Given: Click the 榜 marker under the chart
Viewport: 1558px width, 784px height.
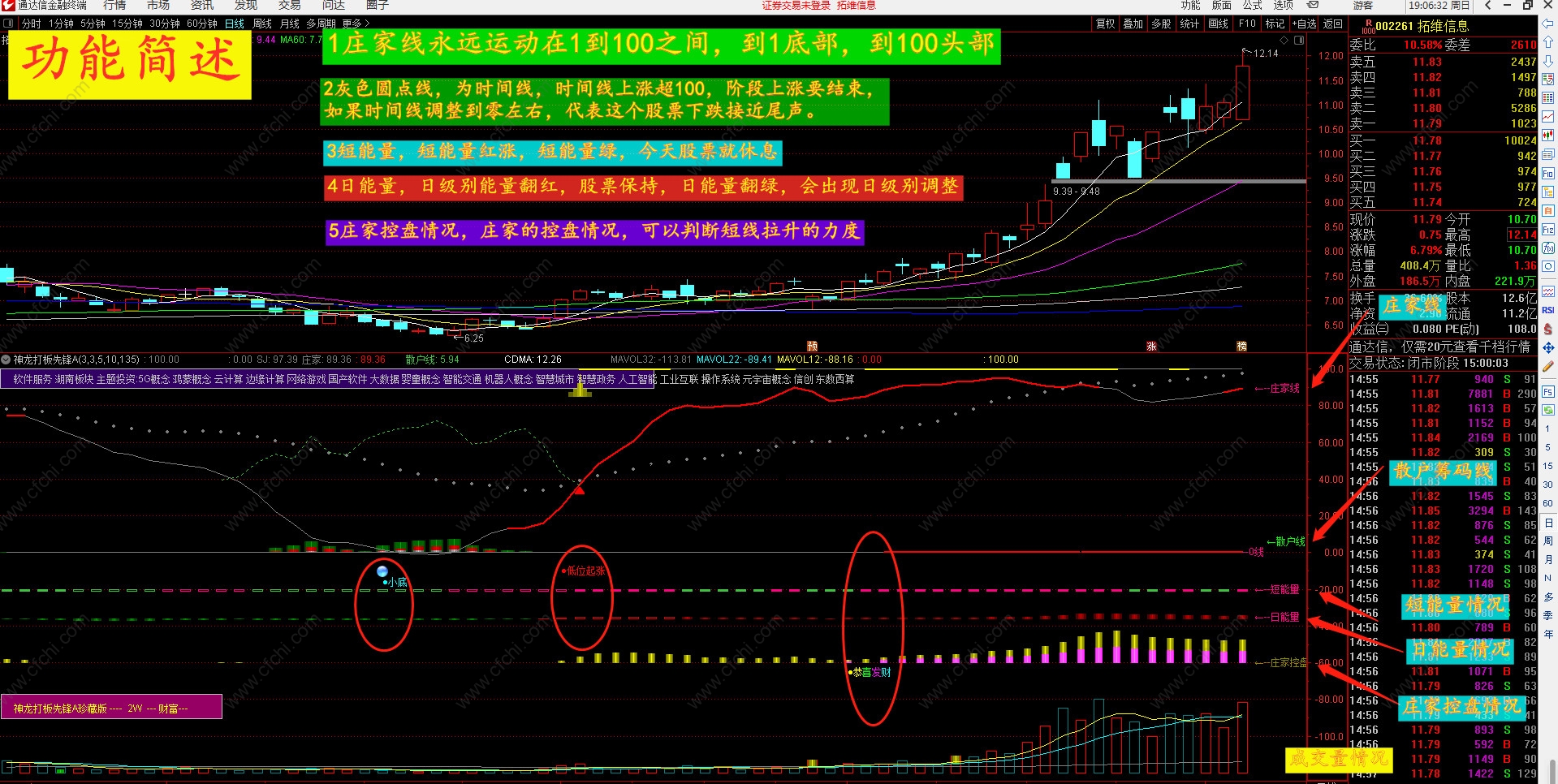Looking at the screenshot, I should [x=1241, y=347].
